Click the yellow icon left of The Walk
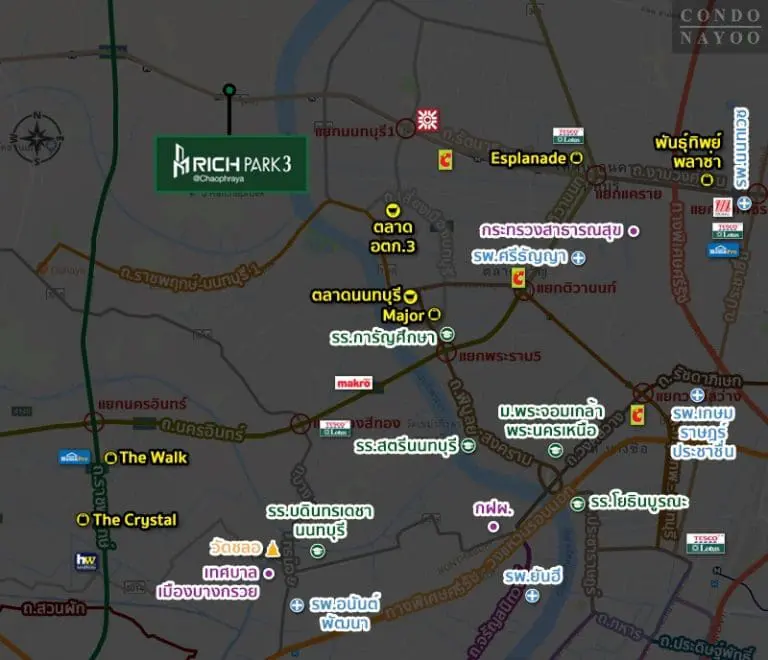The image size is (768, 660). [x=111, y=458]
